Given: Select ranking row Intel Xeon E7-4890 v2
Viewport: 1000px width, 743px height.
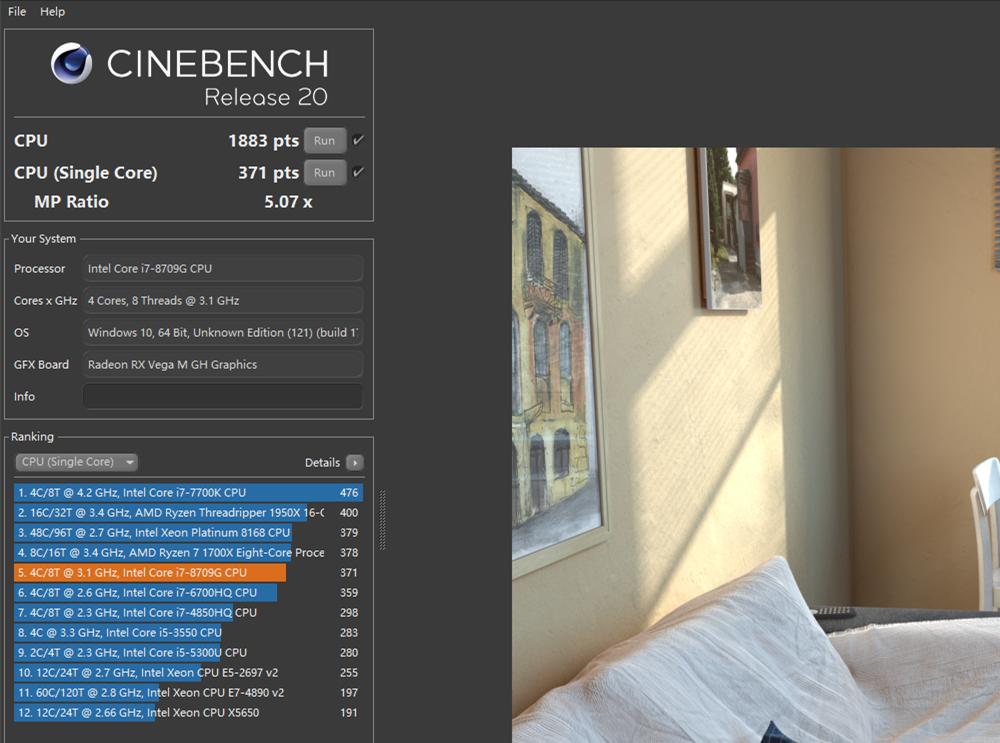Looking at the screenshot, I should pyautogui.click(x=188, y=693).
